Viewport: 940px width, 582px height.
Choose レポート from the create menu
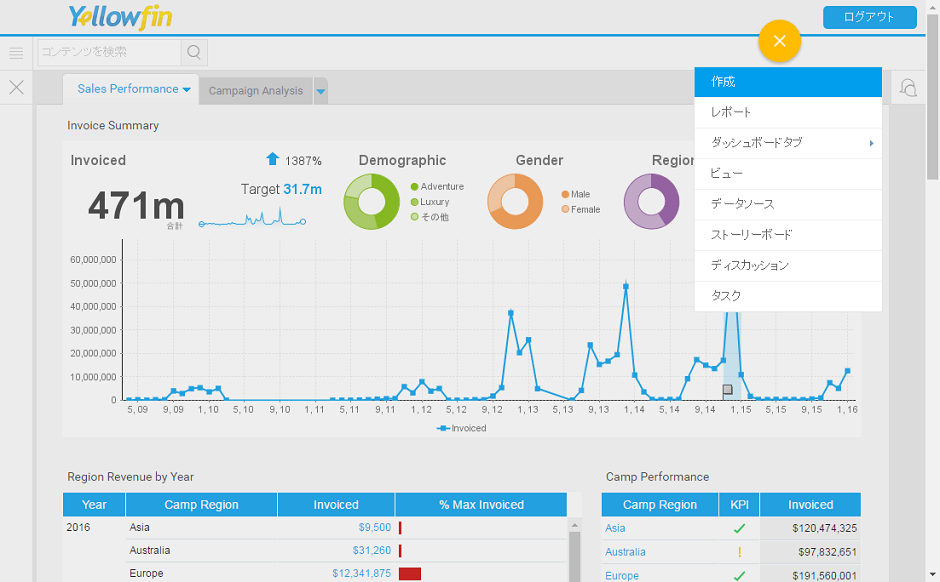(x=788, y=112)
